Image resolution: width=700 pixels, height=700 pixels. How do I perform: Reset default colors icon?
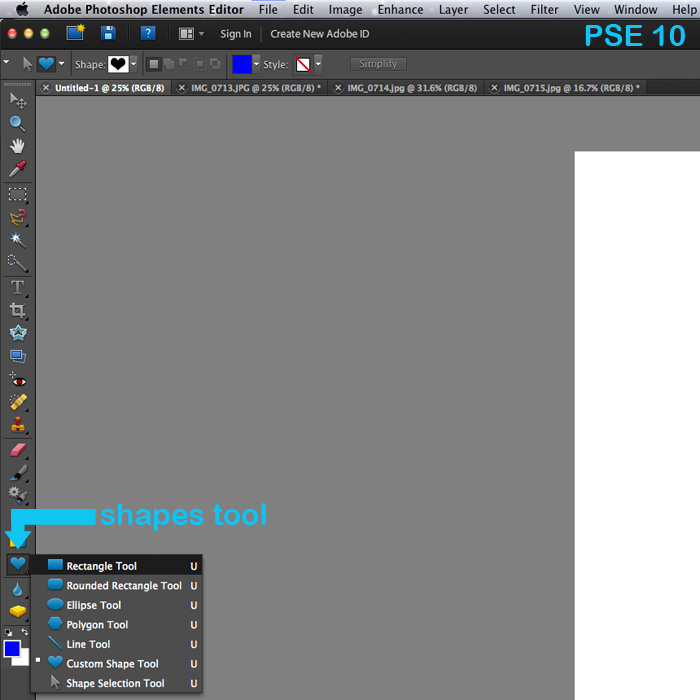click(8, 633)
